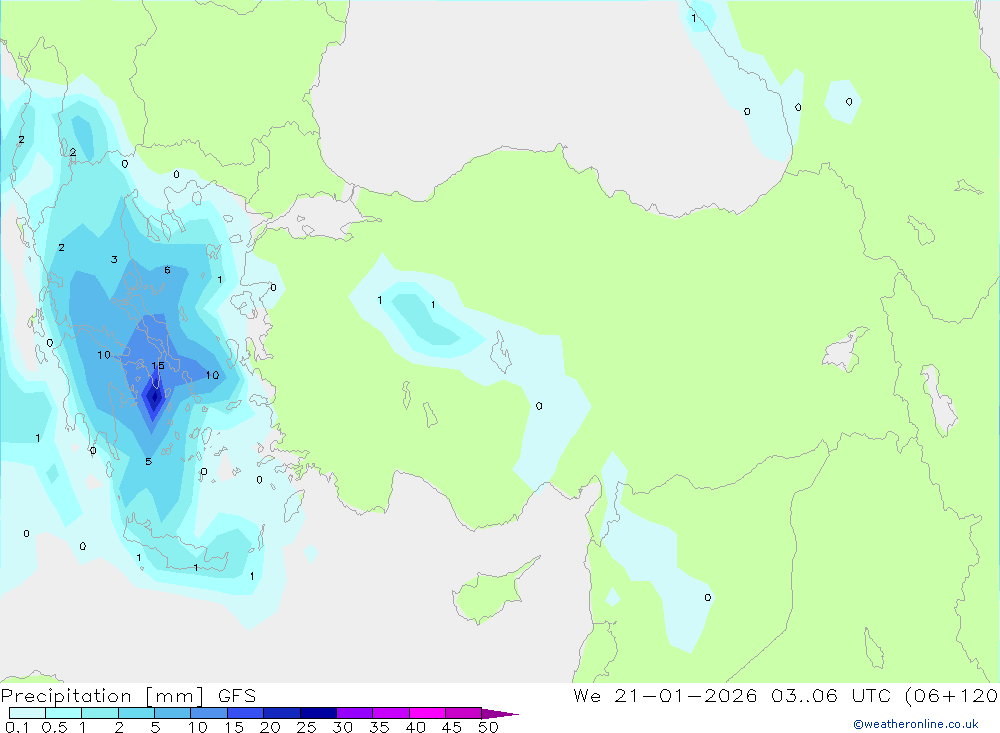The height and width of the screenshot is (733, 1000).
Task: Select the 25–30 mm navy legend segment
Action: [x=318, y=713]
